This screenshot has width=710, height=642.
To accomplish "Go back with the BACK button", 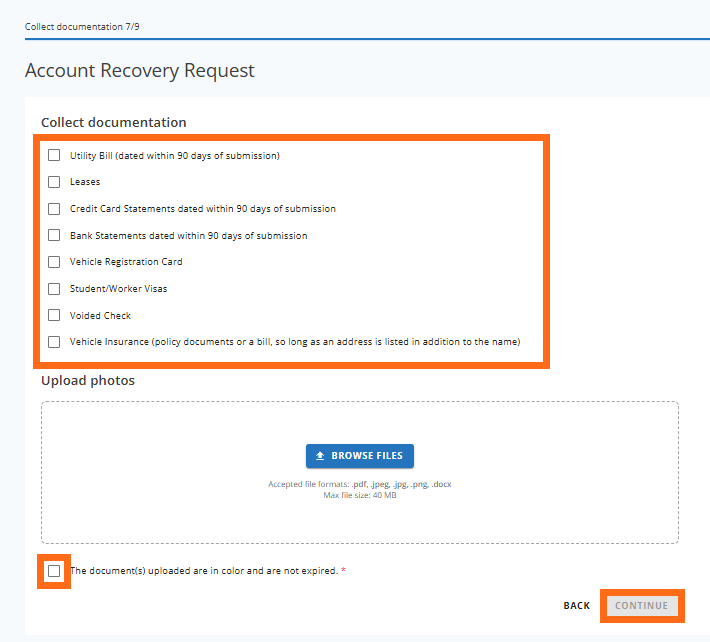I will point(576,606).
